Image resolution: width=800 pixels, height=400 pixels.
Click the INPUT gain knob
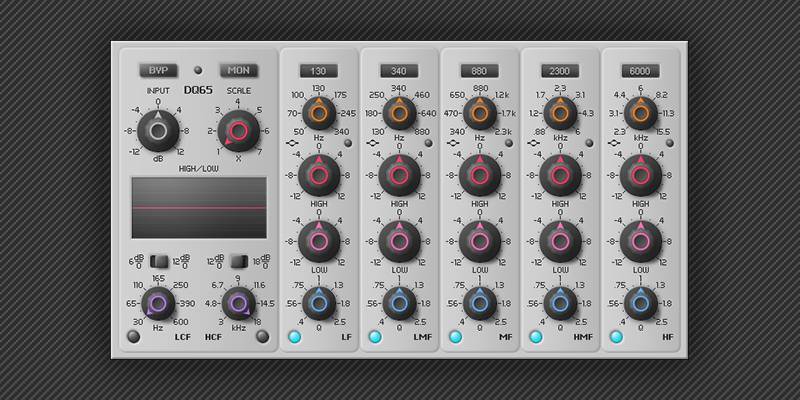click(x=158, y=131)
